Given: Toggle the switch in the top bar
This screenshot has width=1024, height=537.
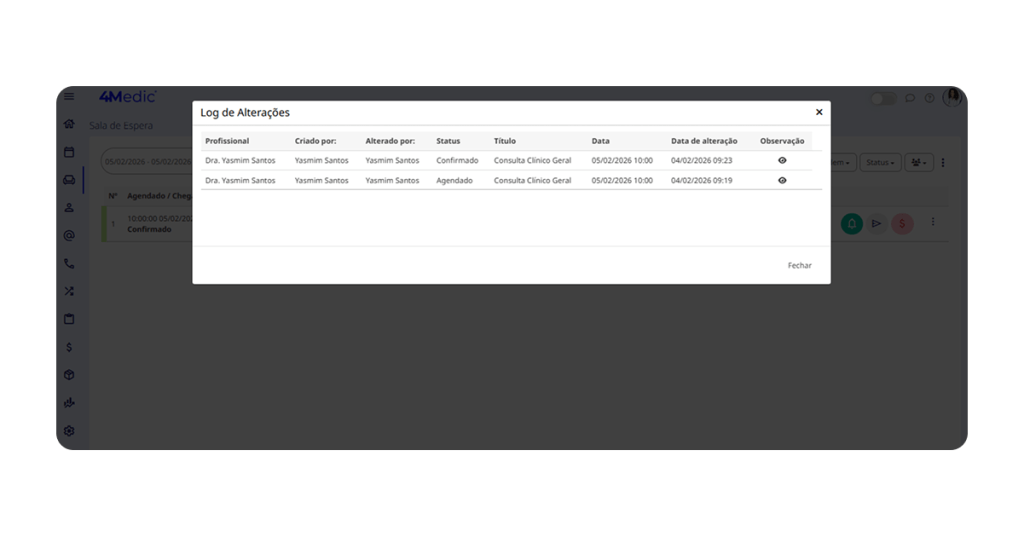Looking at the screenshot, I should (x=883, y=98).
